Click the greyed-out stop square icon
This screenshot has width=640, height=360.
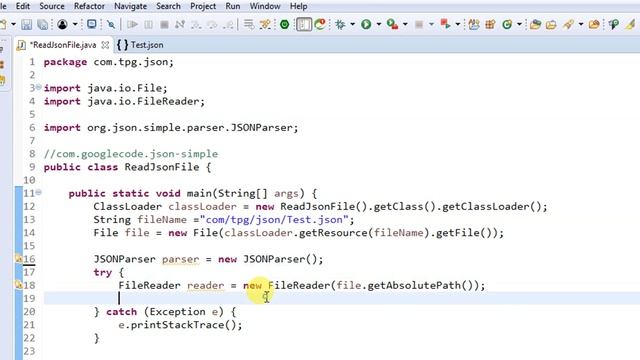coord(419,24)
